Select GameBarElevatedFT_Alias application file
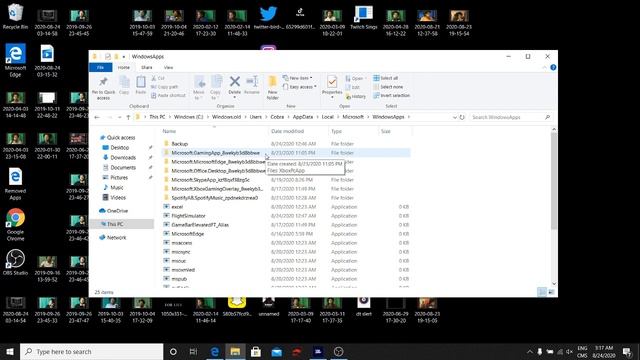The height and width of the screenshot is (360, 640). click(x=286, y=224)
